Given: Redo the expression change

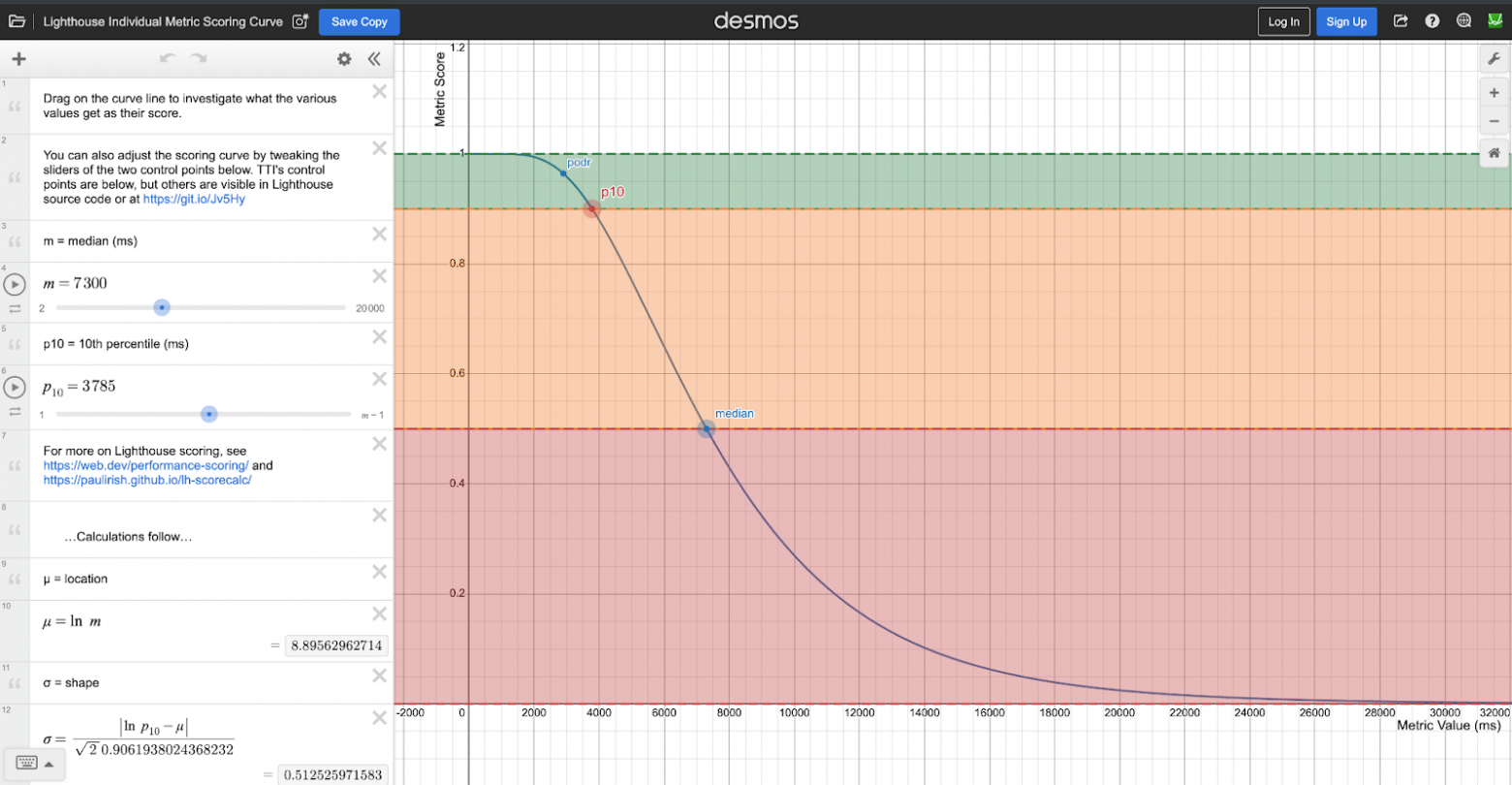Looking at the screenshot, I should [199, 59].
